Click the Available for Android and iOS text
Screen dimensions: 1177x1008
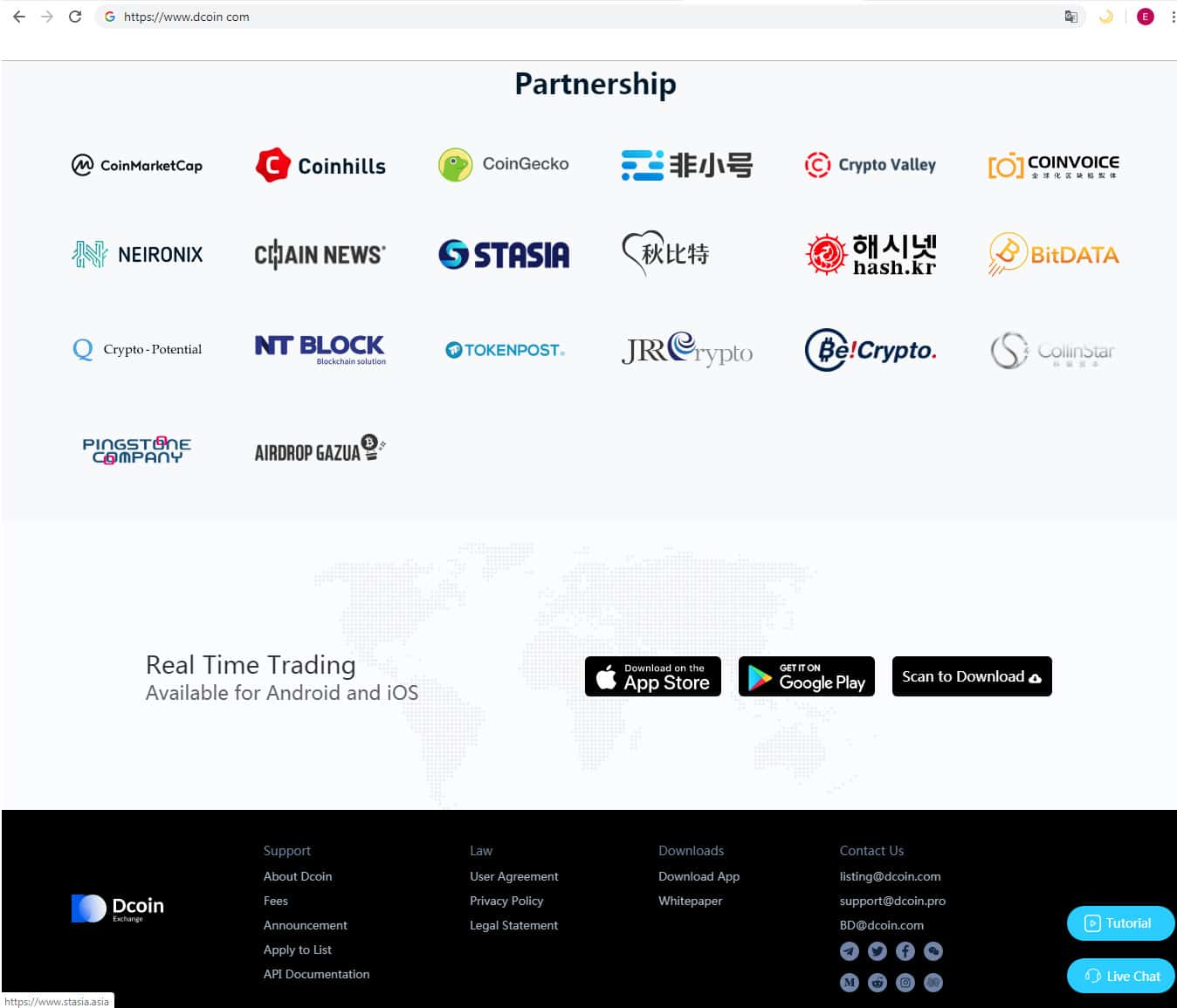pos(282,693)
